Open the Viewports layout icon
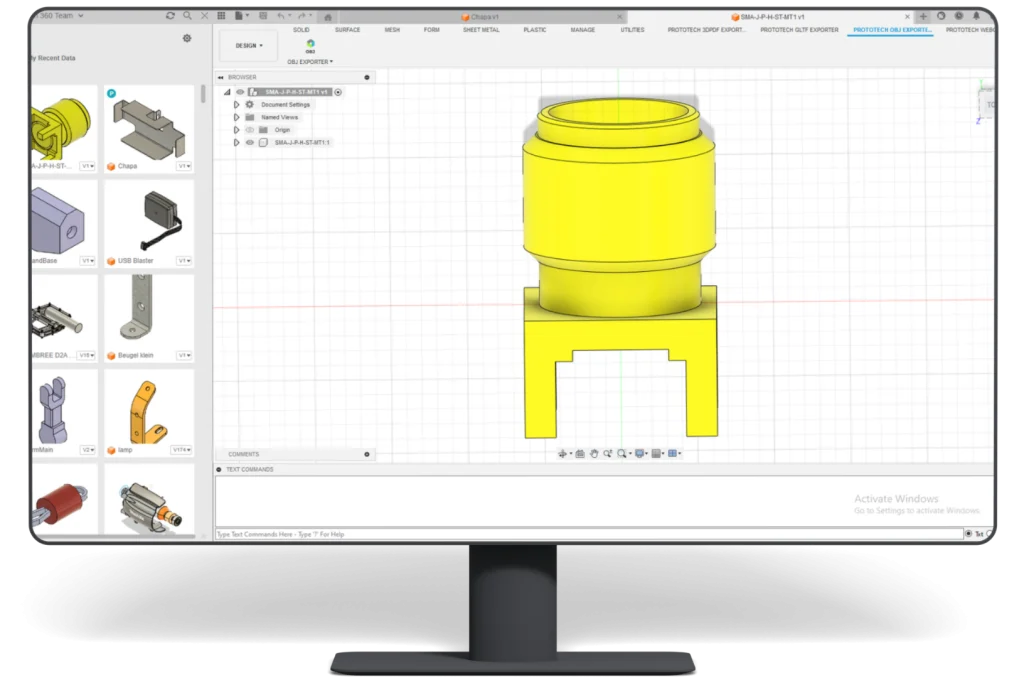The image size is (1024, 683). (x=672, y=453)
